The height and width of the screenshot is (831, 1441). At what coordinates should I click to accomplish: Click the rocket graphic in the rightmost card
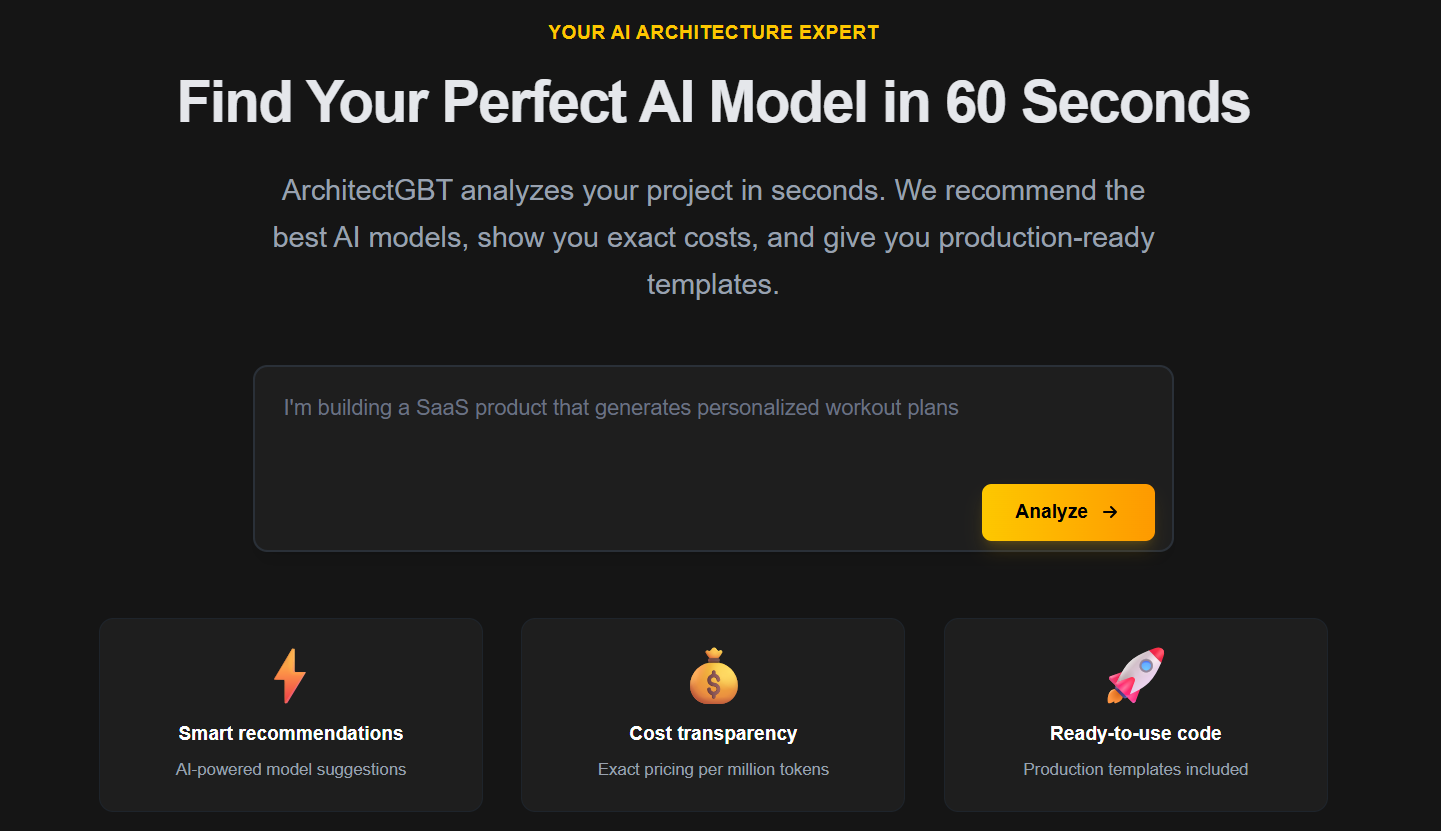click(x=1135, y=675)
